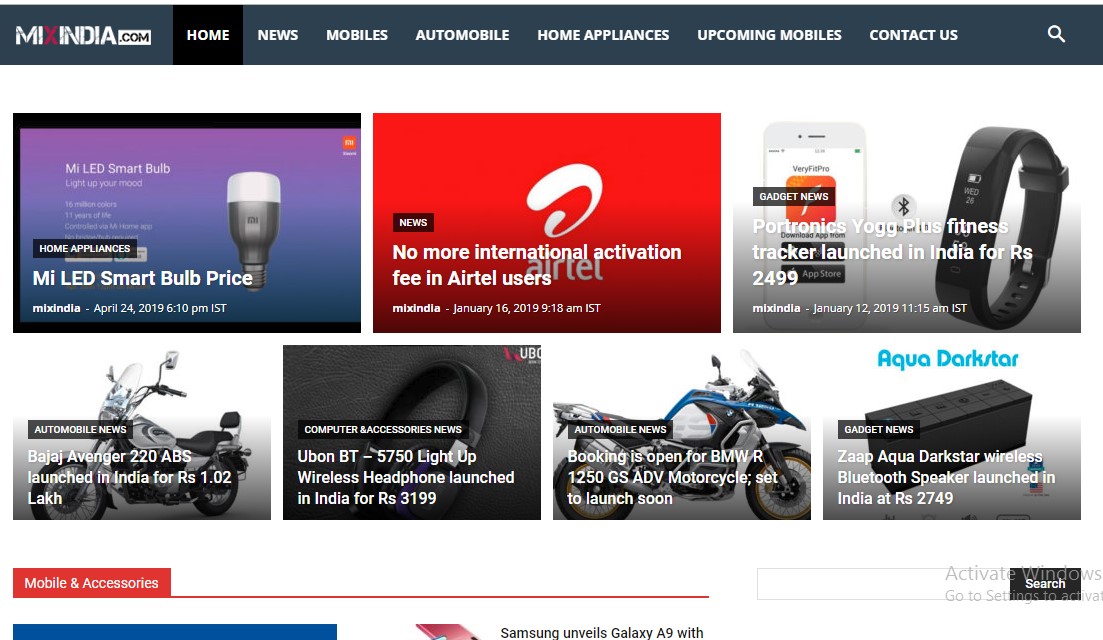
Task: Click the HOME APPLIANCES category tag on bulb article
Action: (84, 248)
